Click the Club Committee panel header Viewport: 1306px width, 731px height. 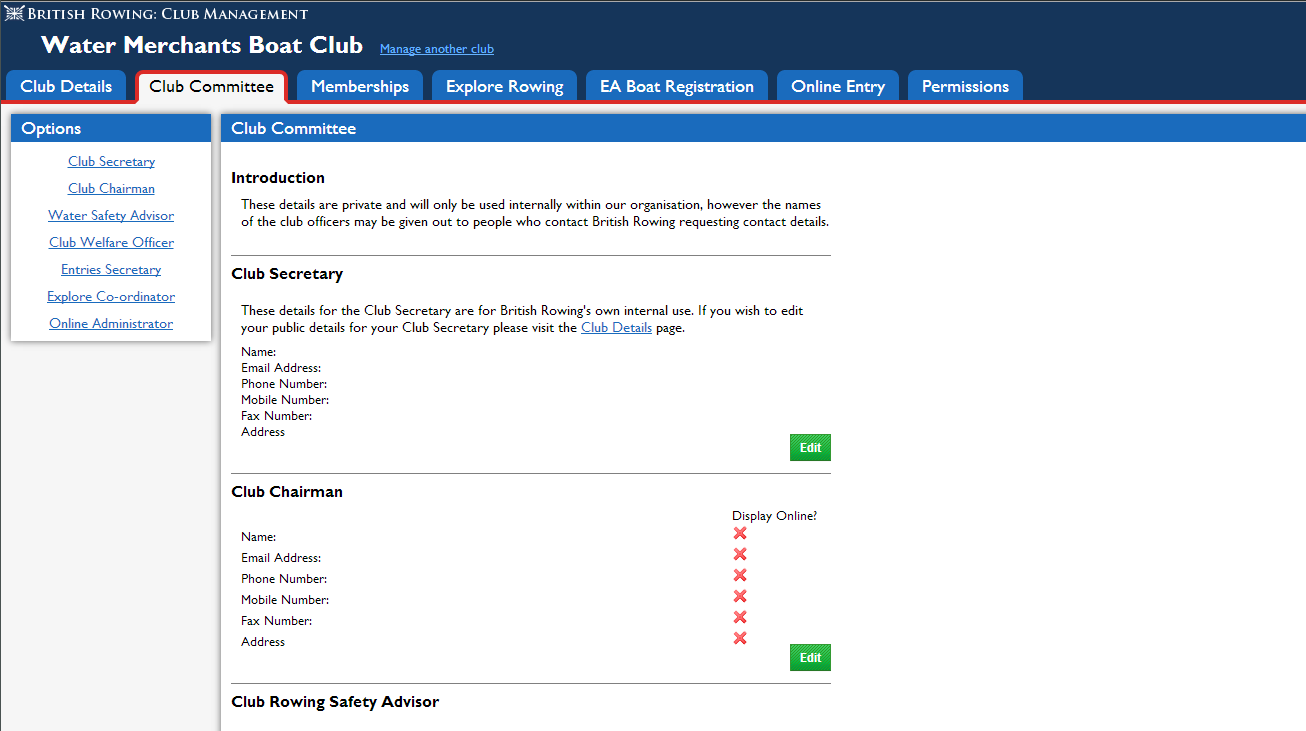(763, 128)
